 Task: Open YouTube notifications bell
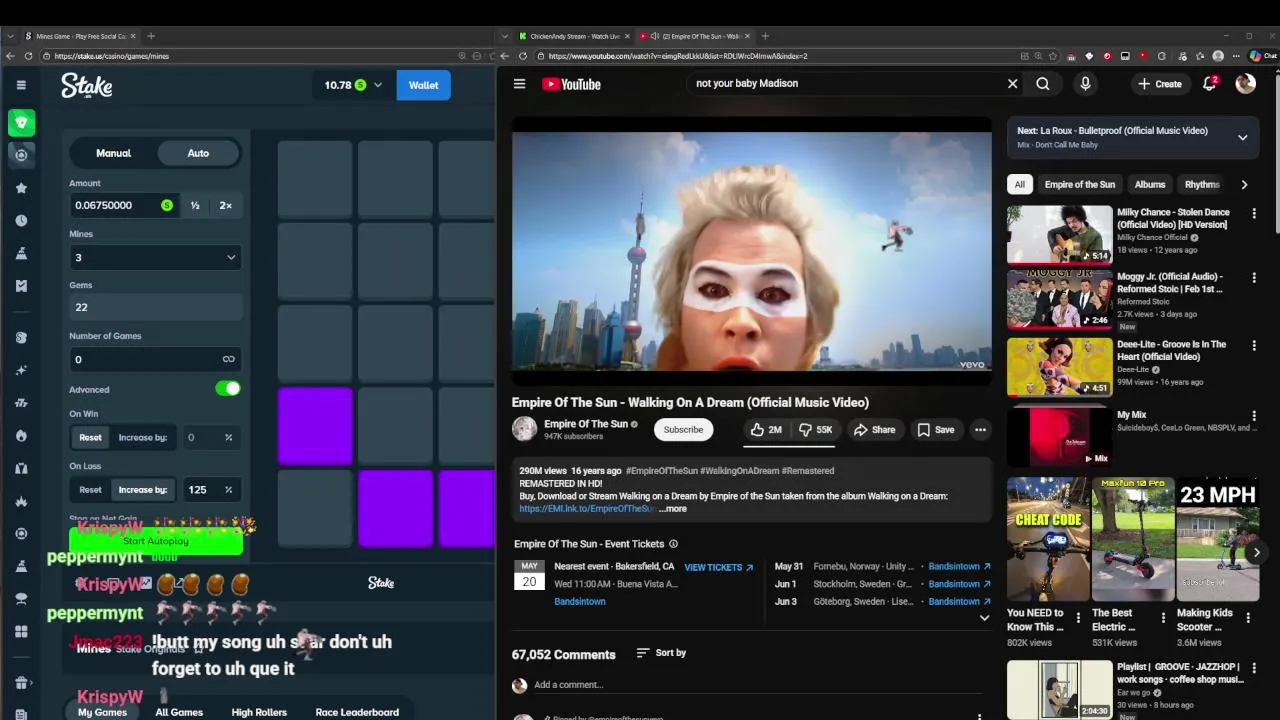(x=1209, y=84)
